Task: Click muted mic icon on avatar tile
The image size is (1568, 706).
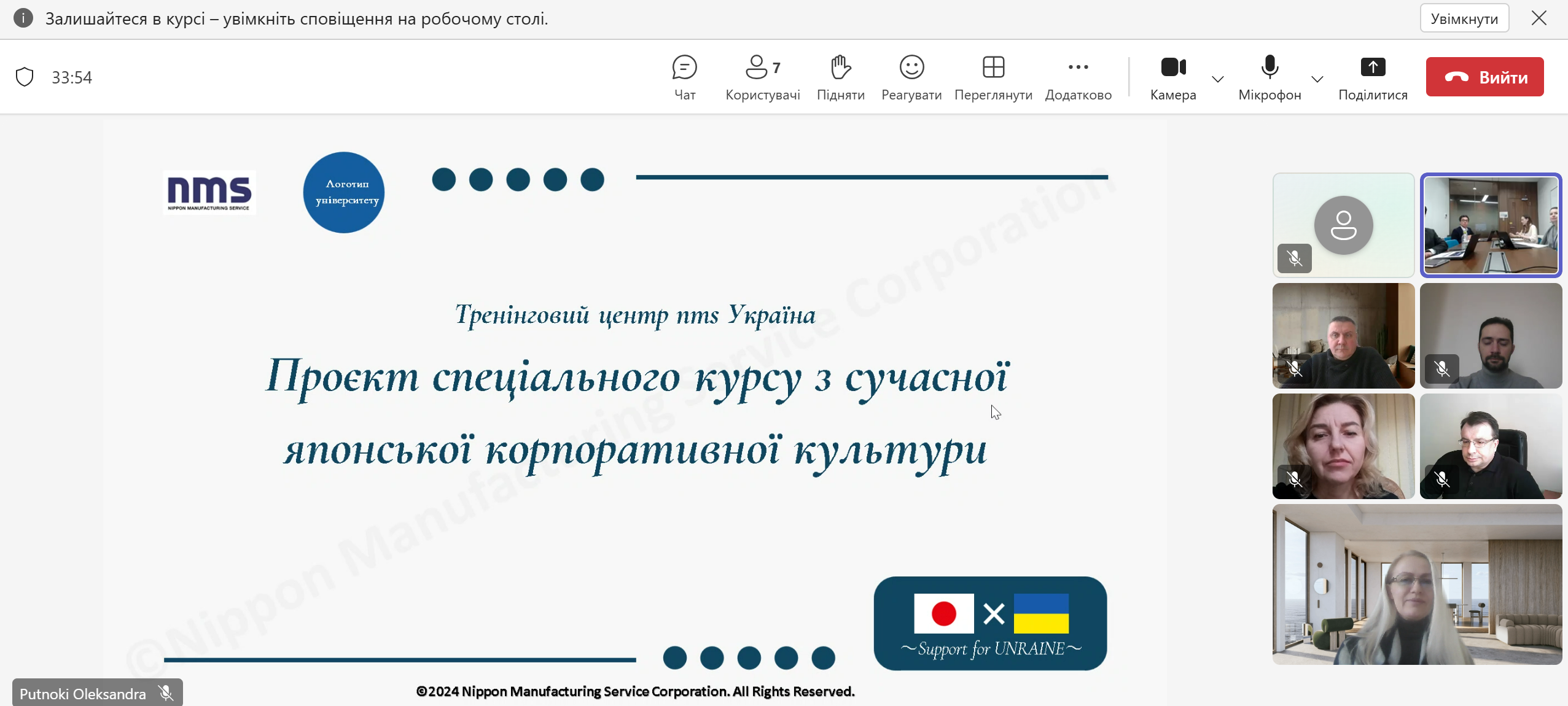Action: click(x=1294, y=258)
